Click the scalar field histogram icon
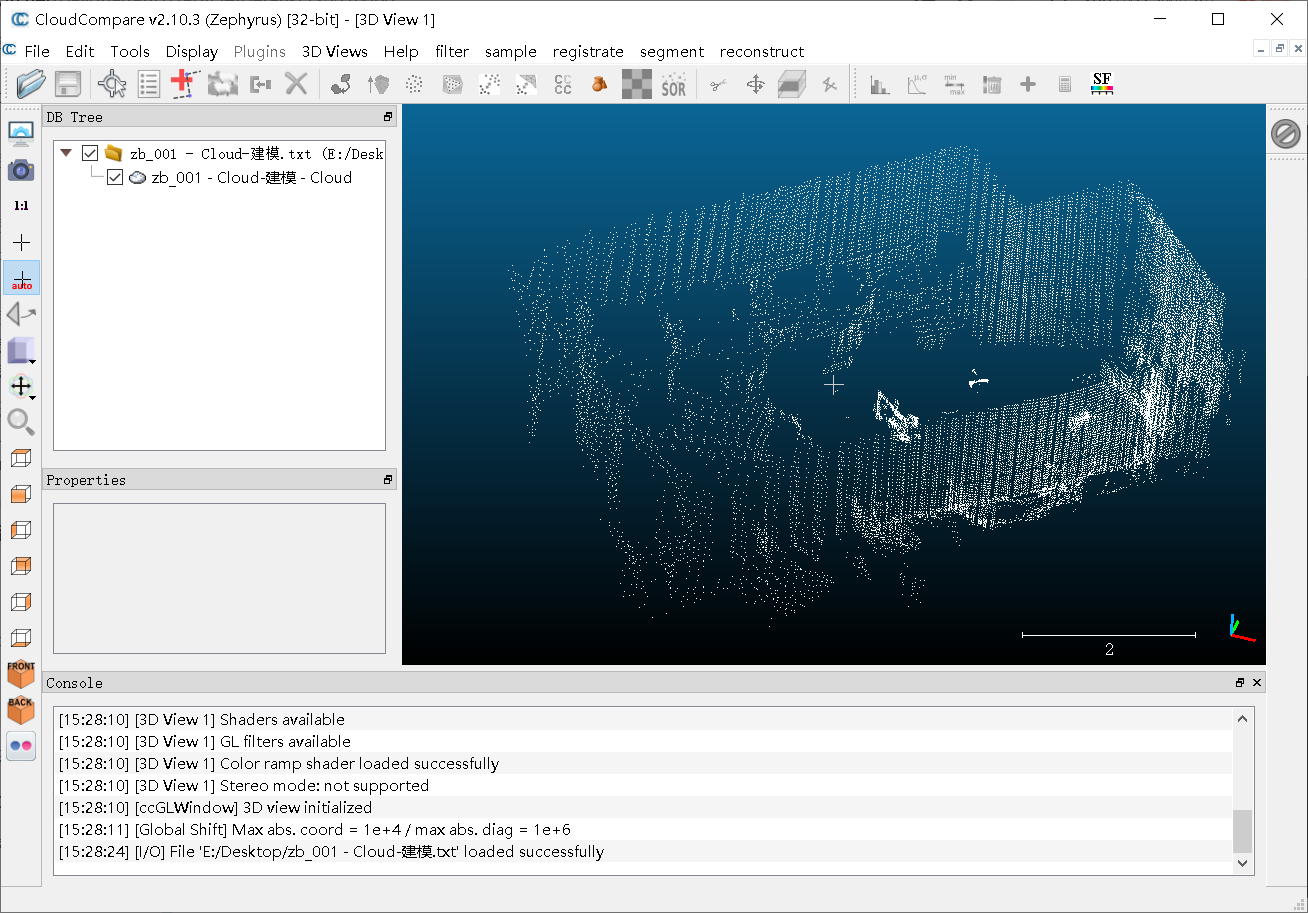The height and width of the screenshot is (913, 1308). tap(880, 85)
